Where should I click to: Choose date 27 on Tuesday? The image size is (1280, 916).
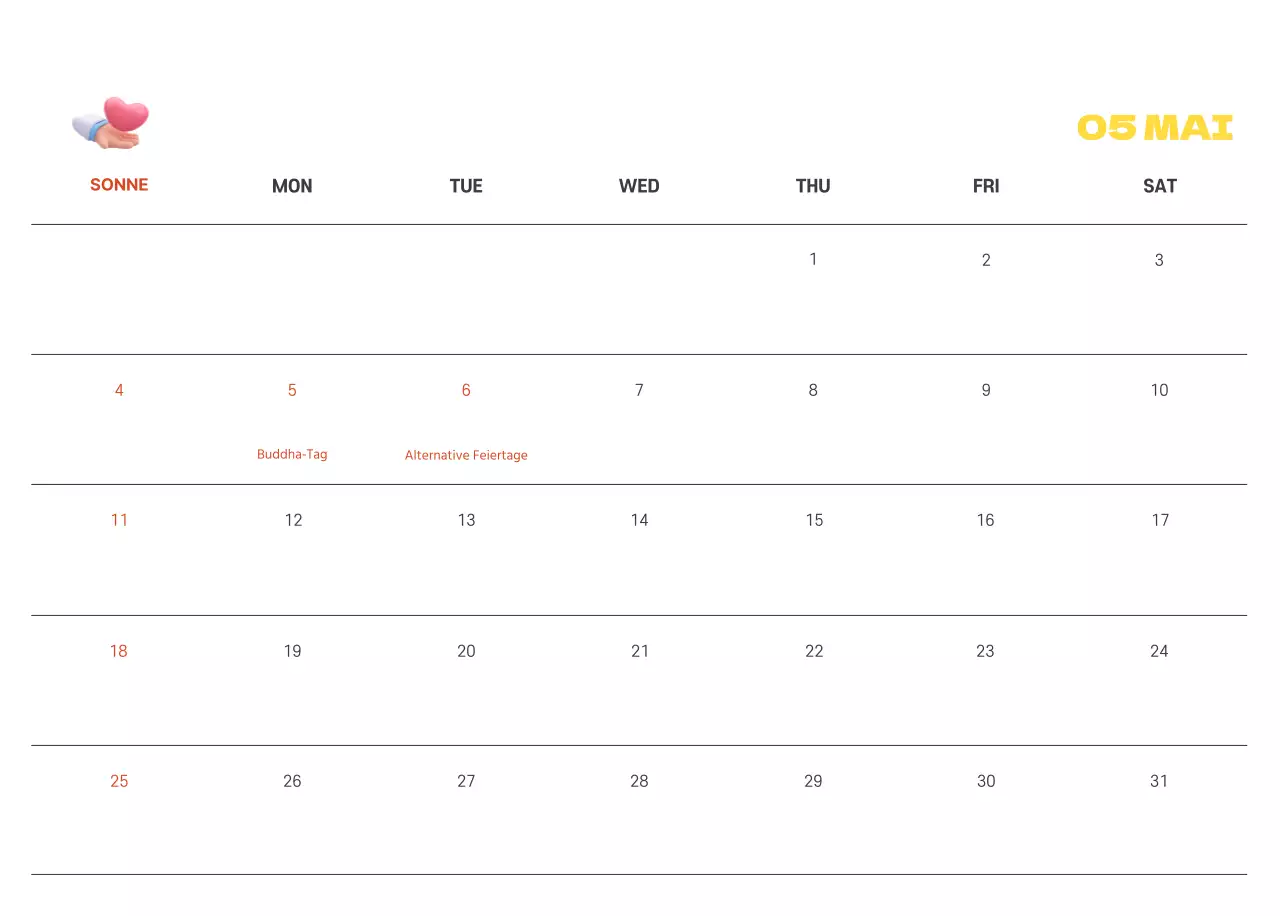click(x=466, y=781)
